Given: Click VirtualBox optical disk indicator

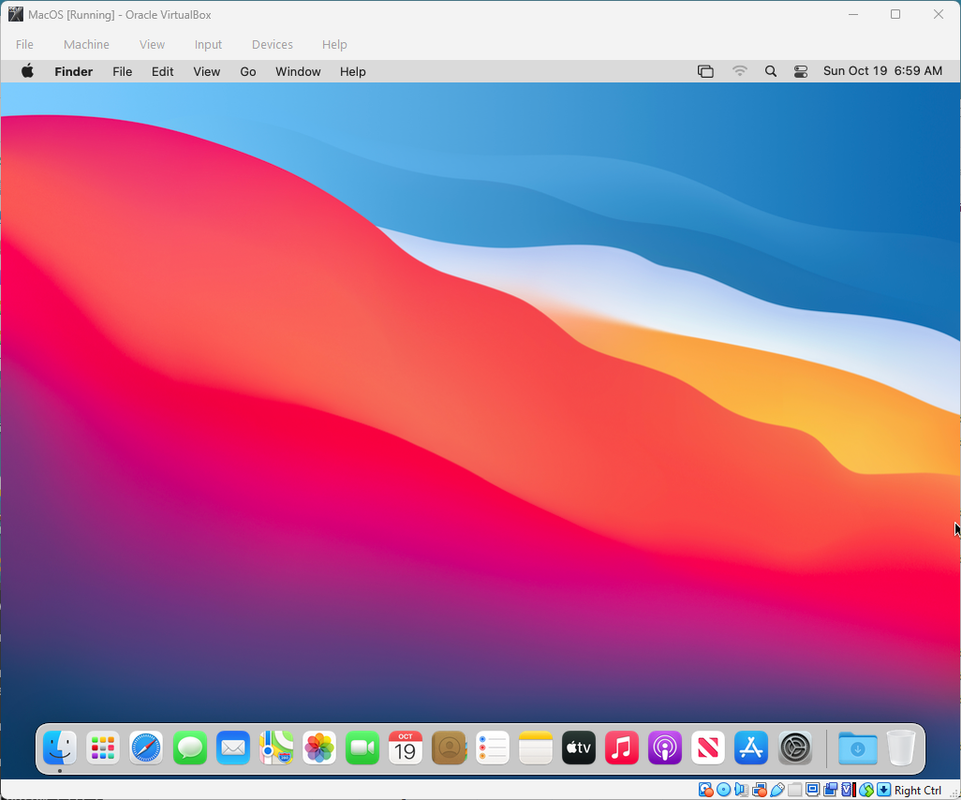Looking at the screenshot, I should (x=724, y=790).
